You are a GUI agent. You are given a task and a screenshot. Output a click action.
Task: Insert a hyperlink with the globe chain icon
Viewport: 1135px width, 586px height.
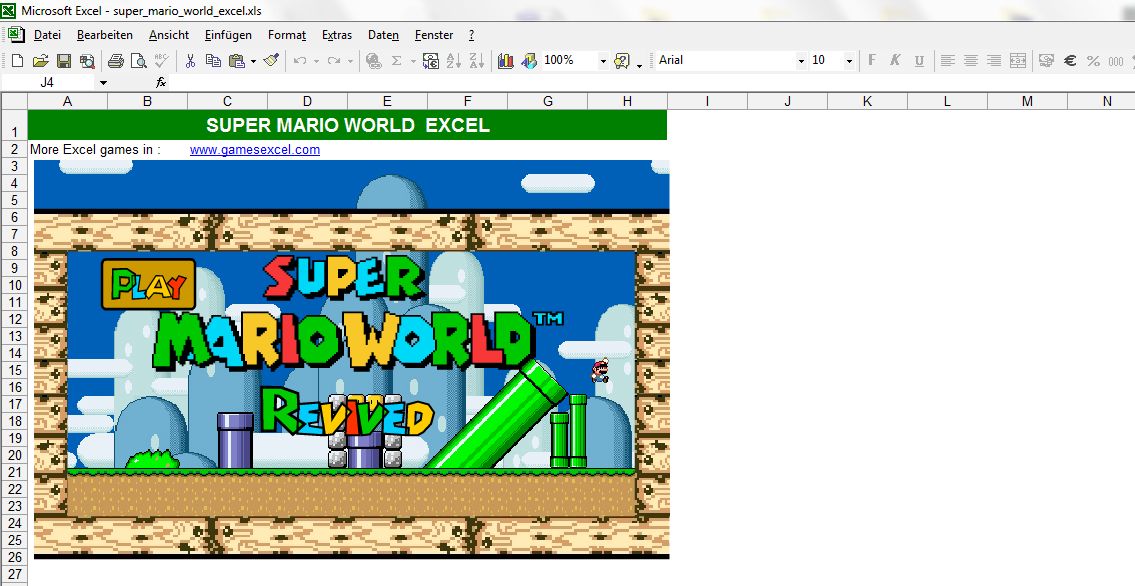click(374, 61)
